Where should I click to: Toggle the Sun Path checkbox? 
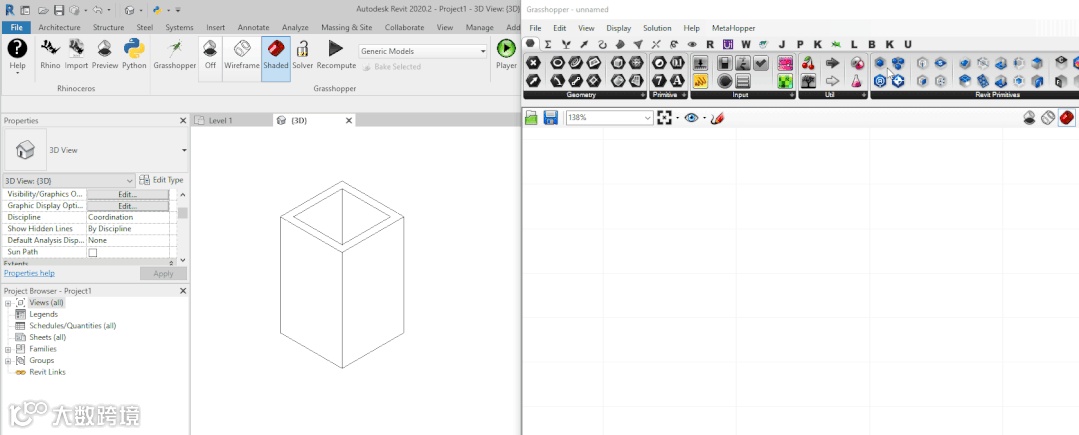[93, 253]
